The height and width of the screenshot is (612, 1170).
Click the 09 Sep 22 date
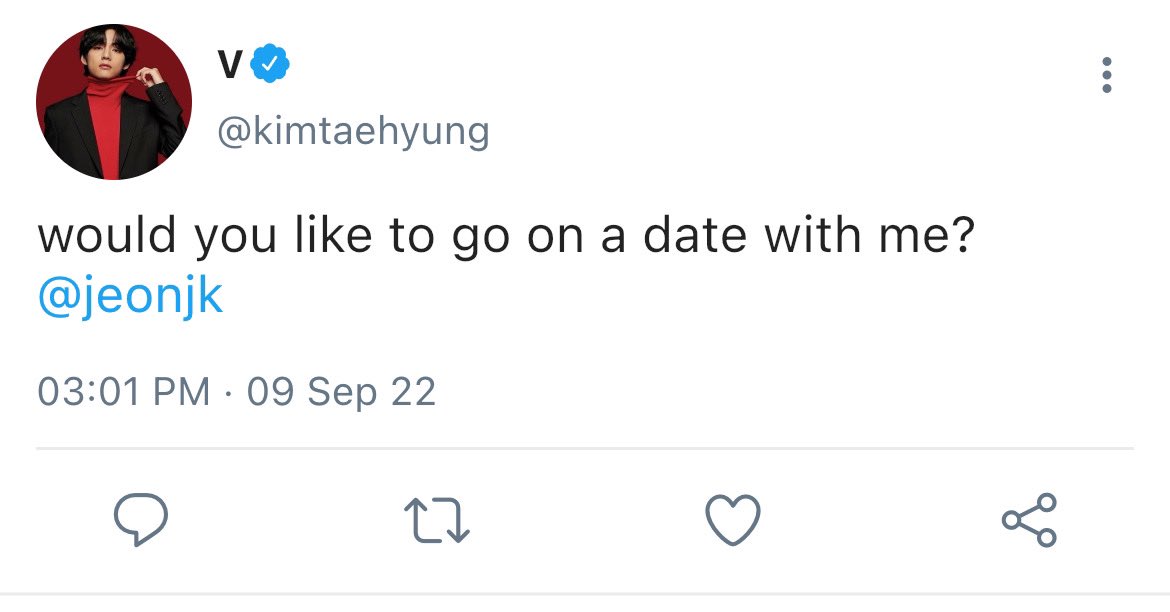[x=341, y=392]
